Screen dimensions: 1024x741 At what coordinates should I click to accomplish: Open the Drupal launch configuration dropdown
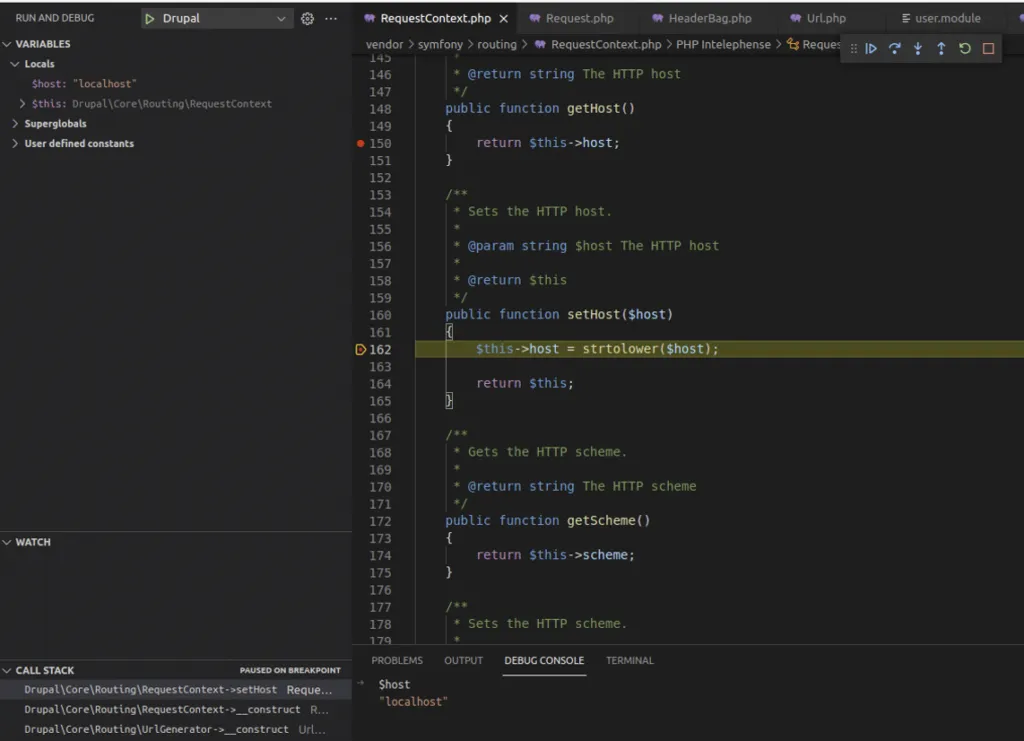[216, 19]
